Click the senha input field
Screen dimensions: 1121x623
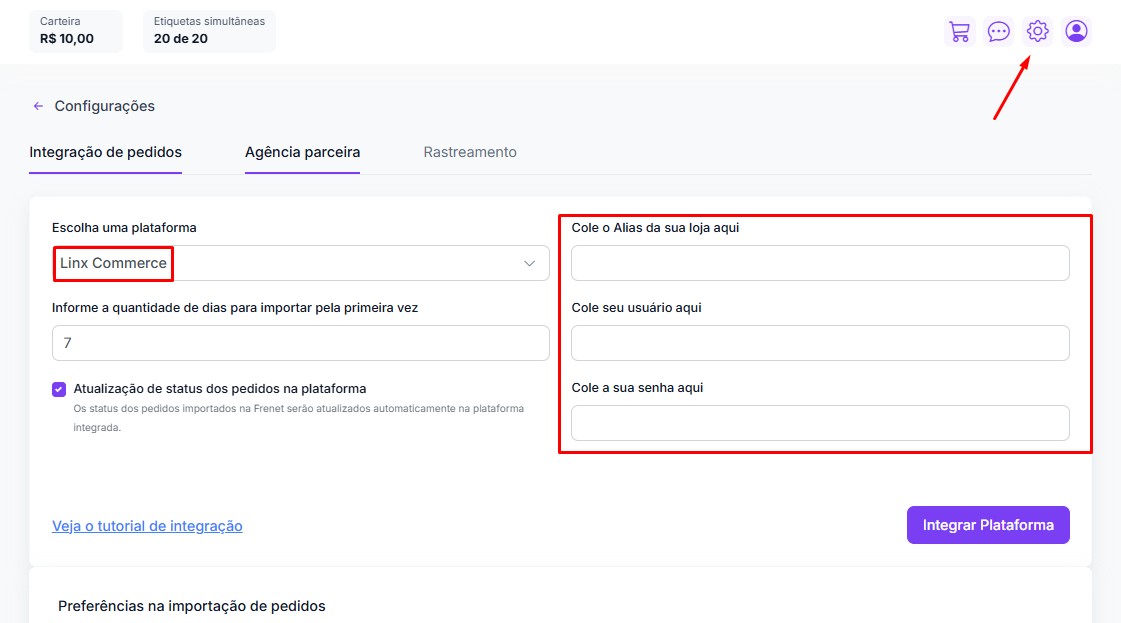point(820,423)
